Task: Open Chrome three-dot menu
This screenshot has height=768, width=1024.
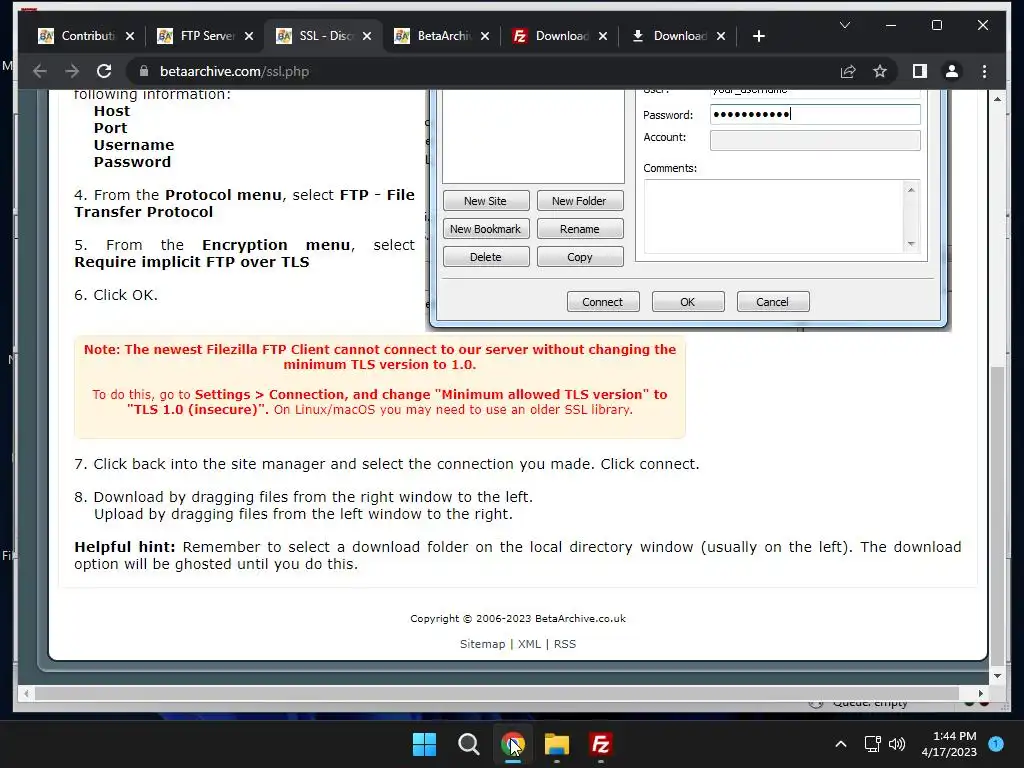Action: 984,71
